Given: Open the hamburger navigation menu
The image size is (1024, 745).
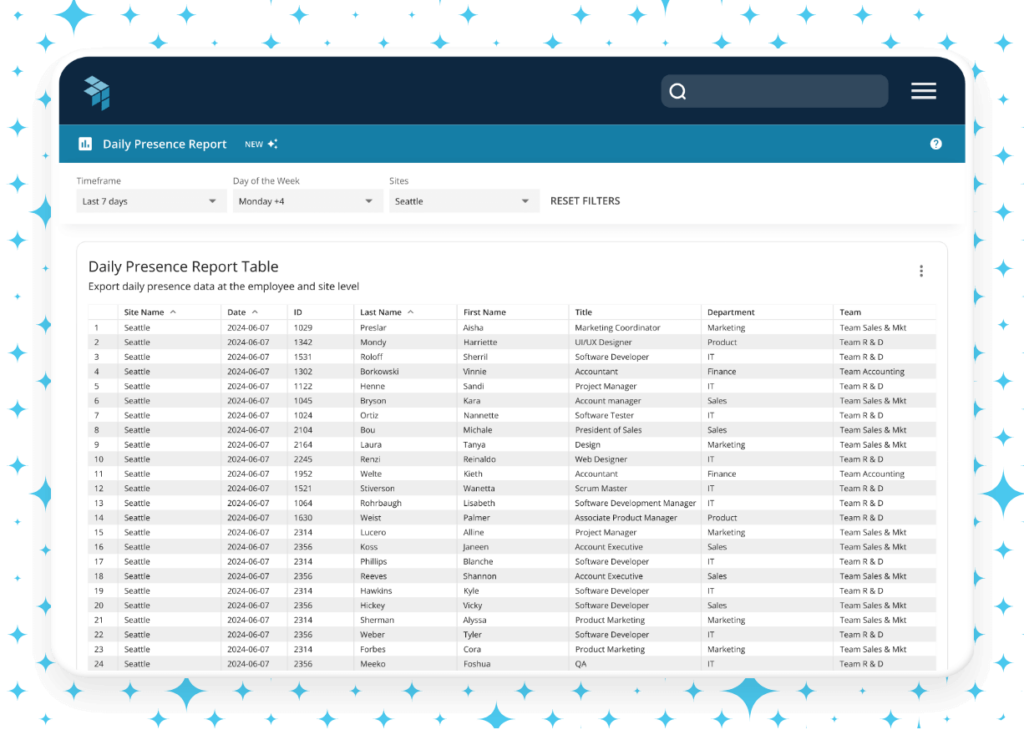Looking at the screenshot, I should [x=923, y=90].
